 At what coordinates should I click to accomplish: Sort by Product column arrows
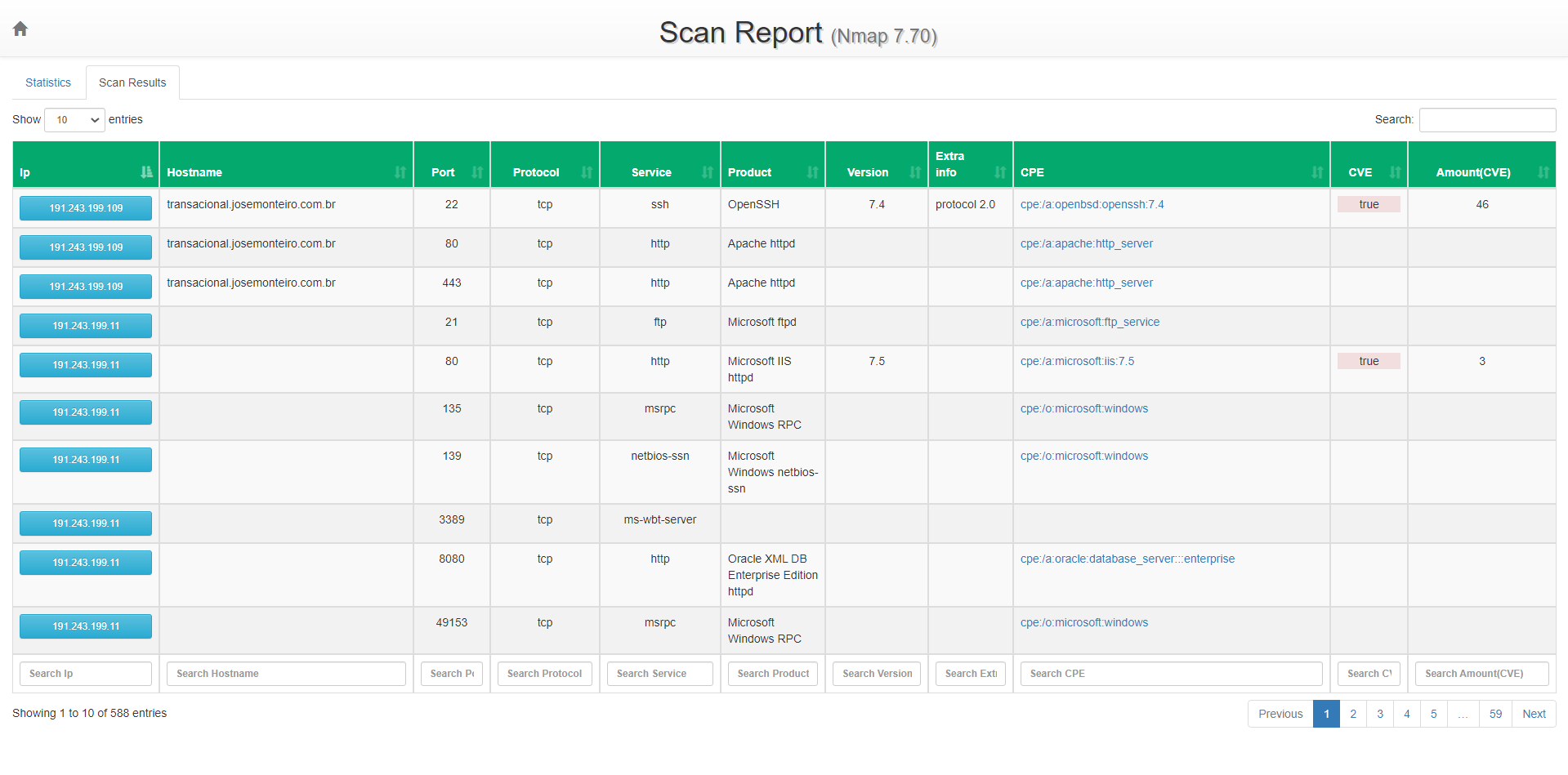pos(812,172)
